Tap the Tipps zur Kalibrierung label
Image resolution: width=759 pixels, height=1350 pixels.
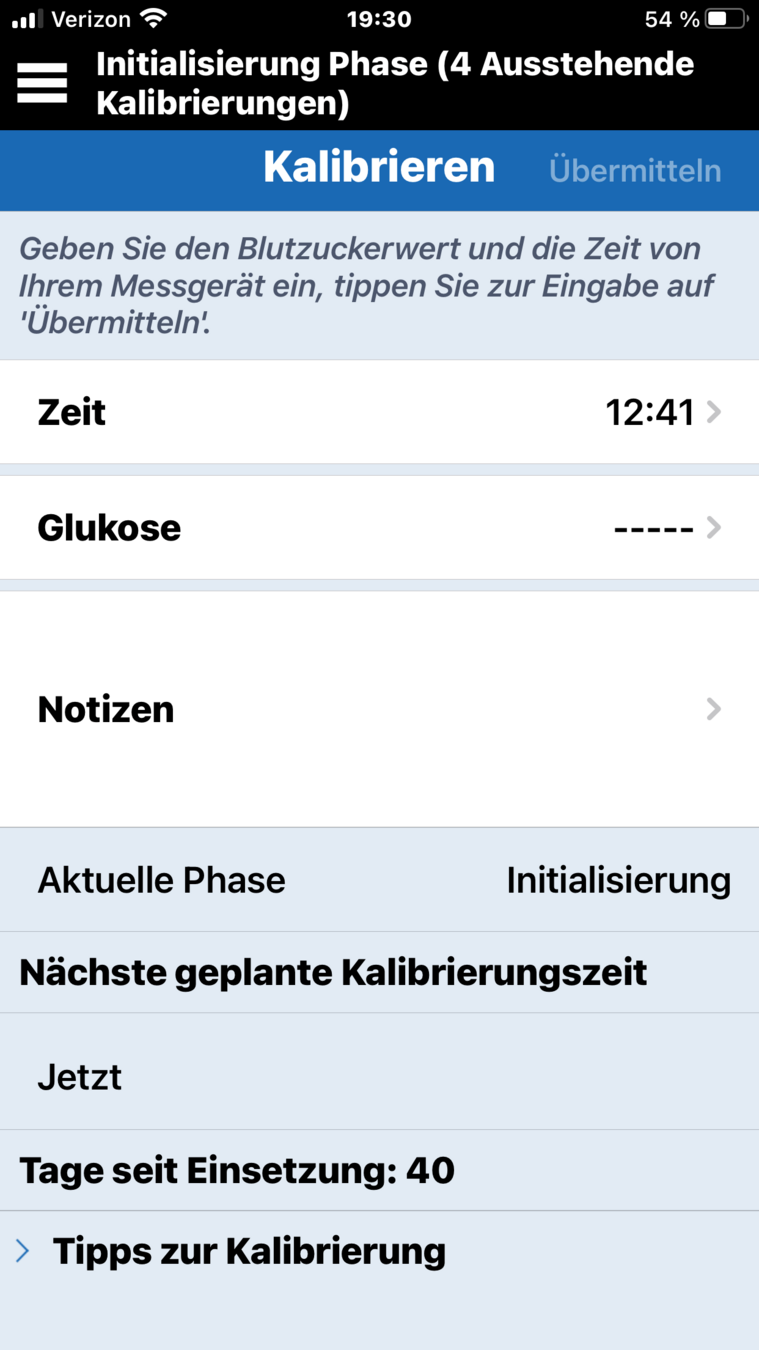click(x=249, y=1251)
